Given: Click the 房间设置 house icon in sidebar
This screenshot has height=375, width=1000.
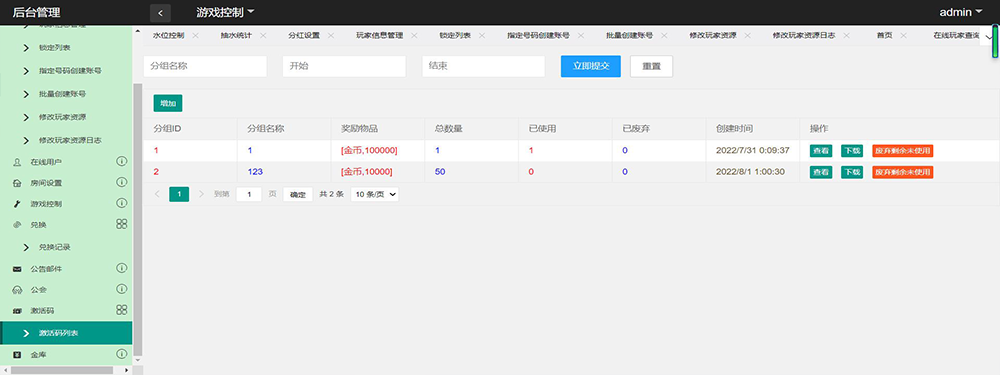Looking at the screenshot, I should coord(17,183).
